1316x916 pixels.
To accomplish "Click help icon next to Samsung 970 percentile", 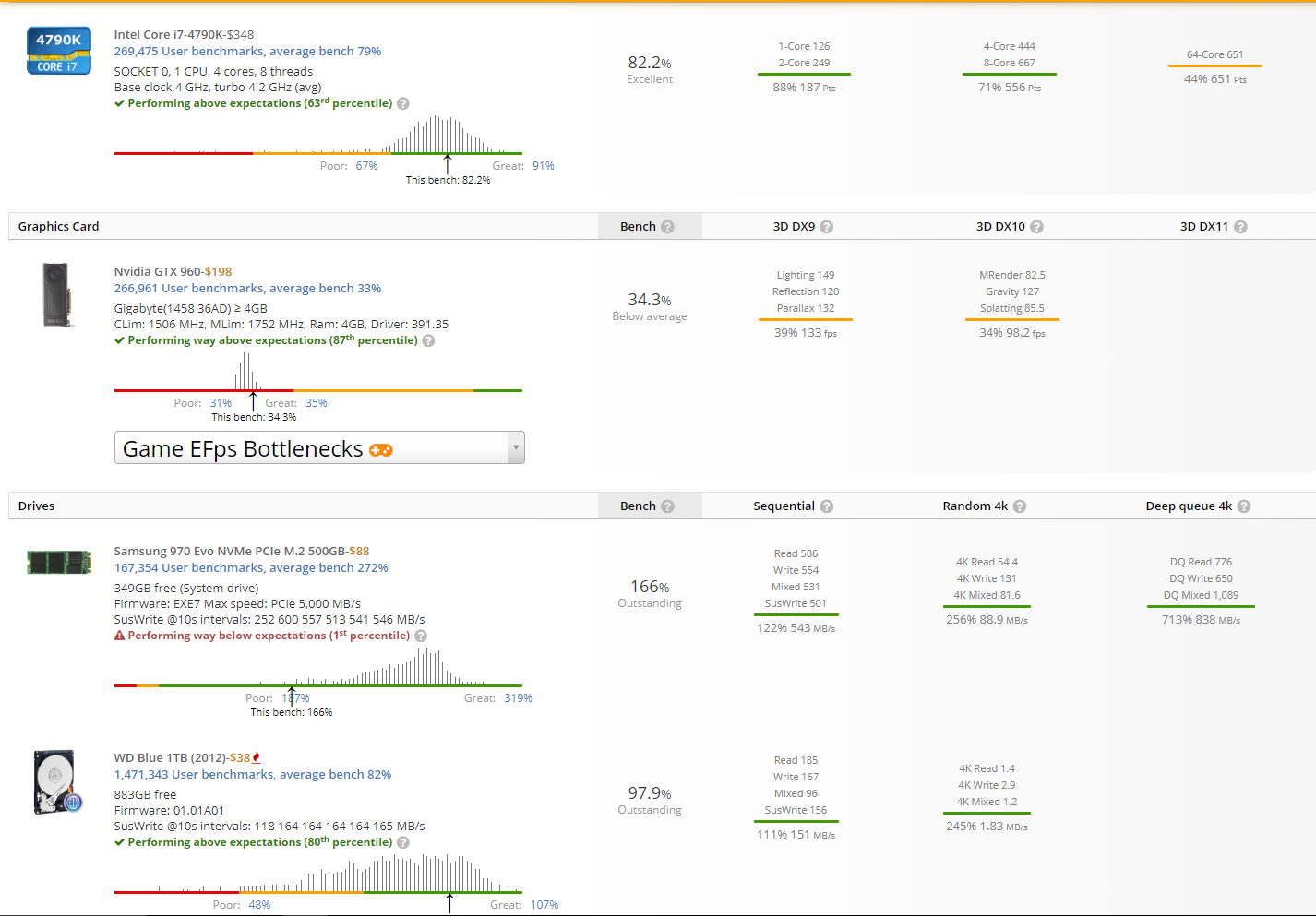I will (x=421, y=636).
